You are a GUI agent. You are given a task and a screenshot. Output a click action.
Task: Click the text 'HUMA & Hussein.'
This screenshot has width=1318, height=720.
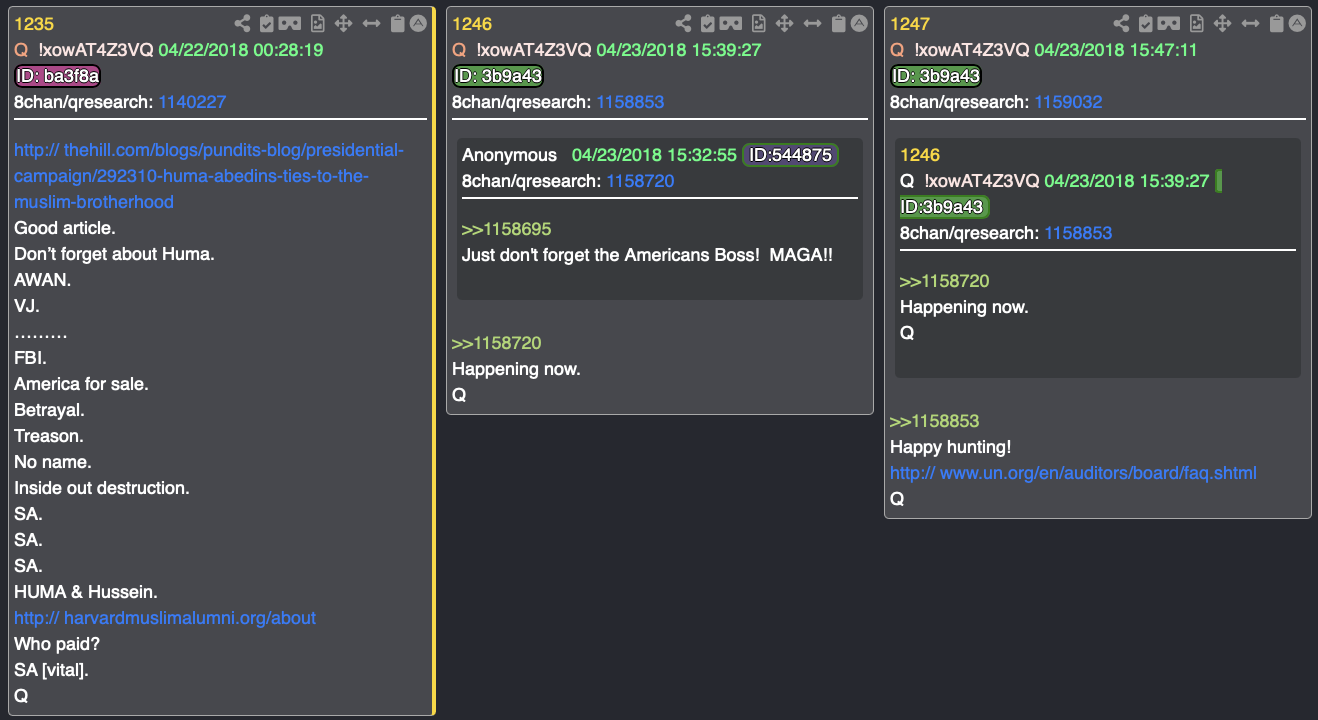click(86, 592)
